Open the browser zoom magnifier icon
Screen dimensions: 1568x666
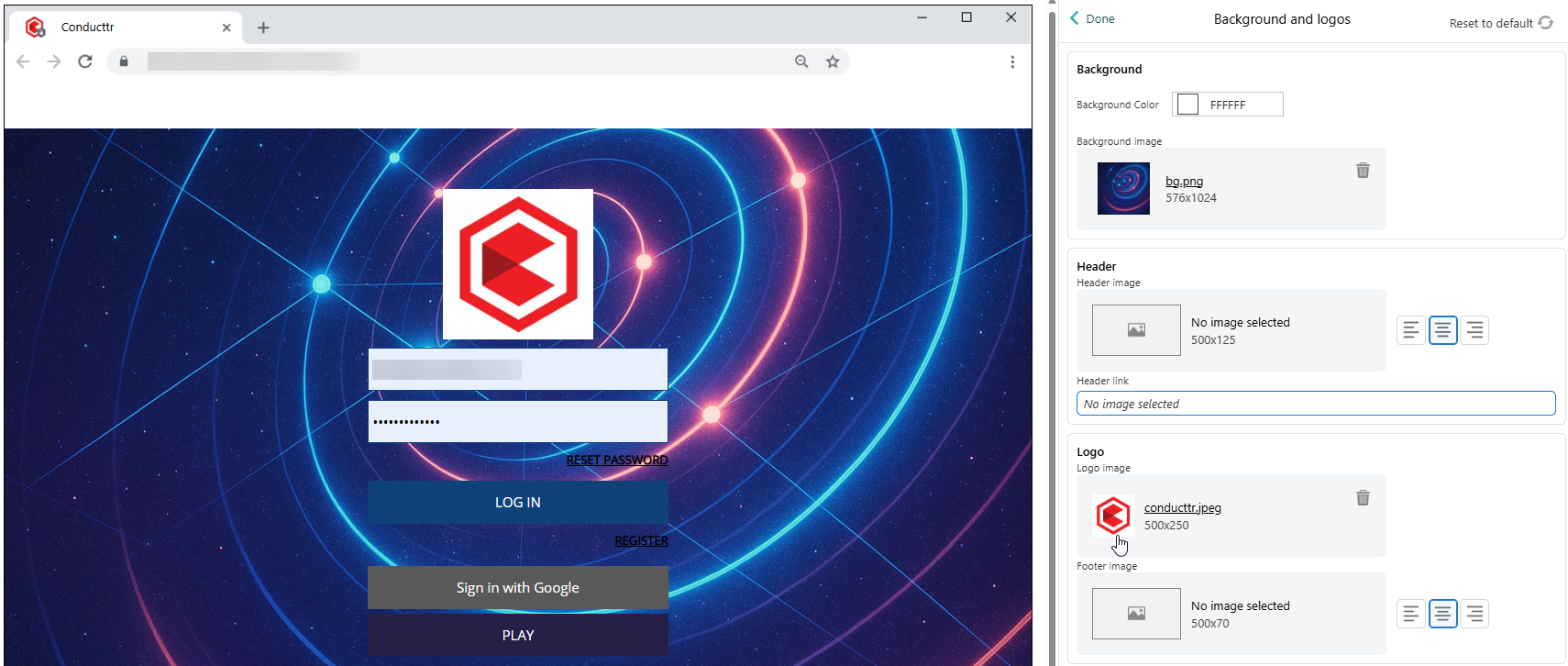[801, 61]
